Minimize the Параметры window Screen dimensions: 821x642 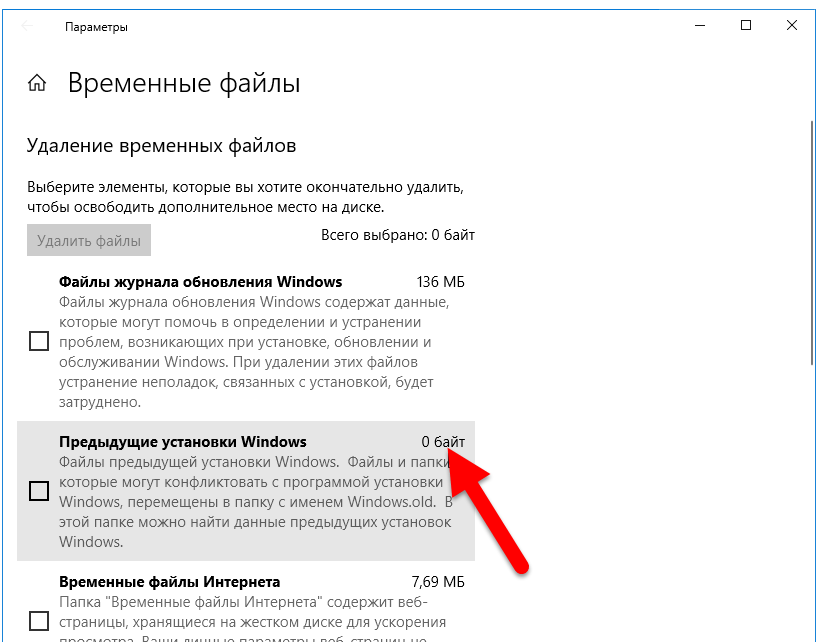pyautogui.click(x=700, y=25)
